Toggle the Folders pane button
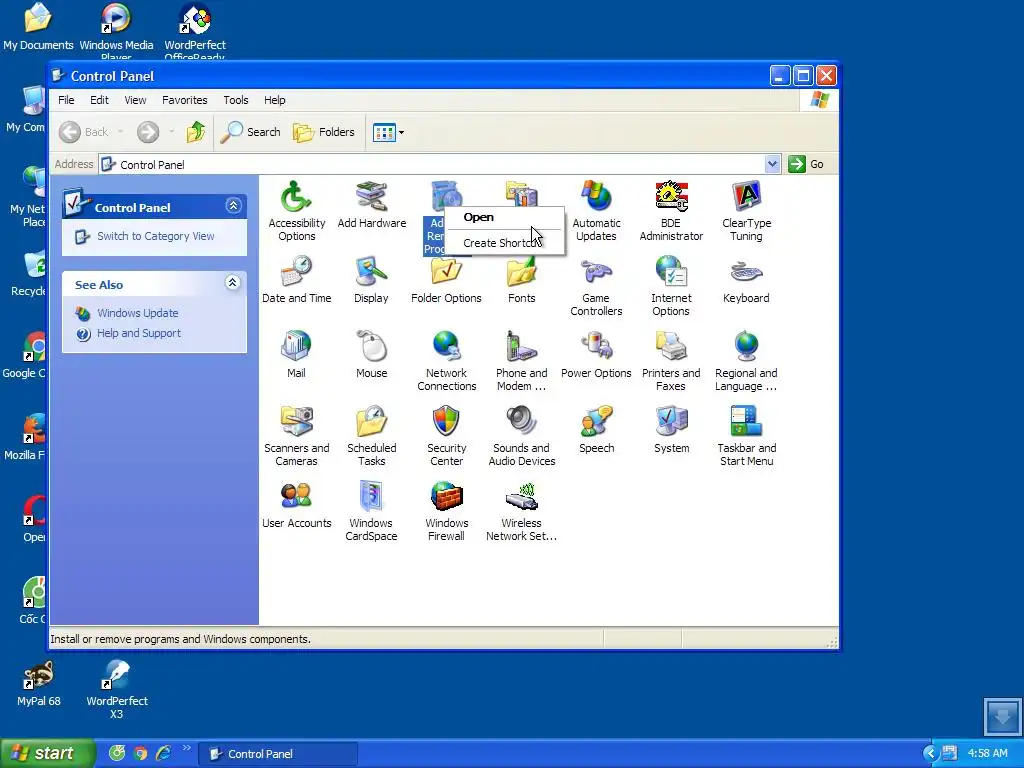 324,132
